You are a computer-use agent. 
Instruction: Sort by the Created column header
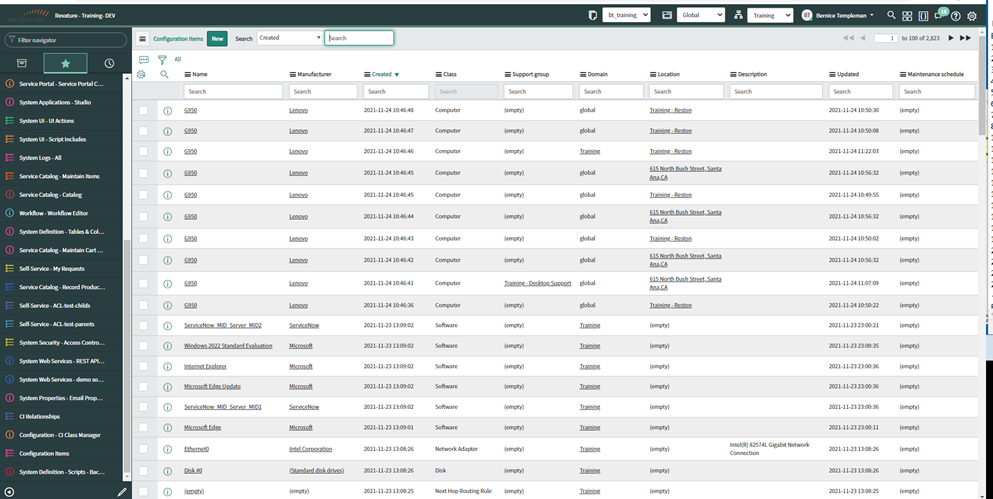381,74
